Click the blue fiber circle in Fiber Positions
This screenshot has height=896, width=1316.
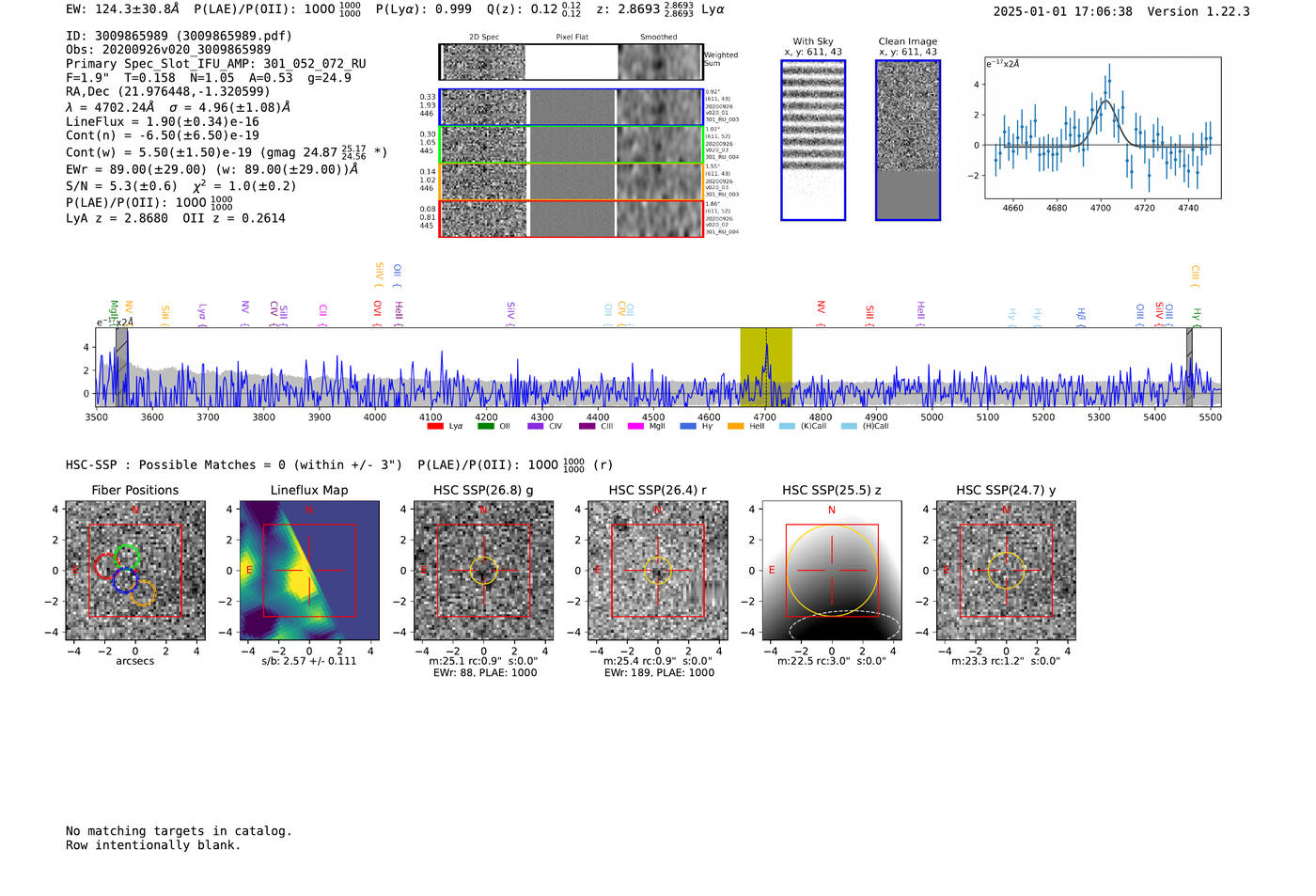(x=124, y=580)
